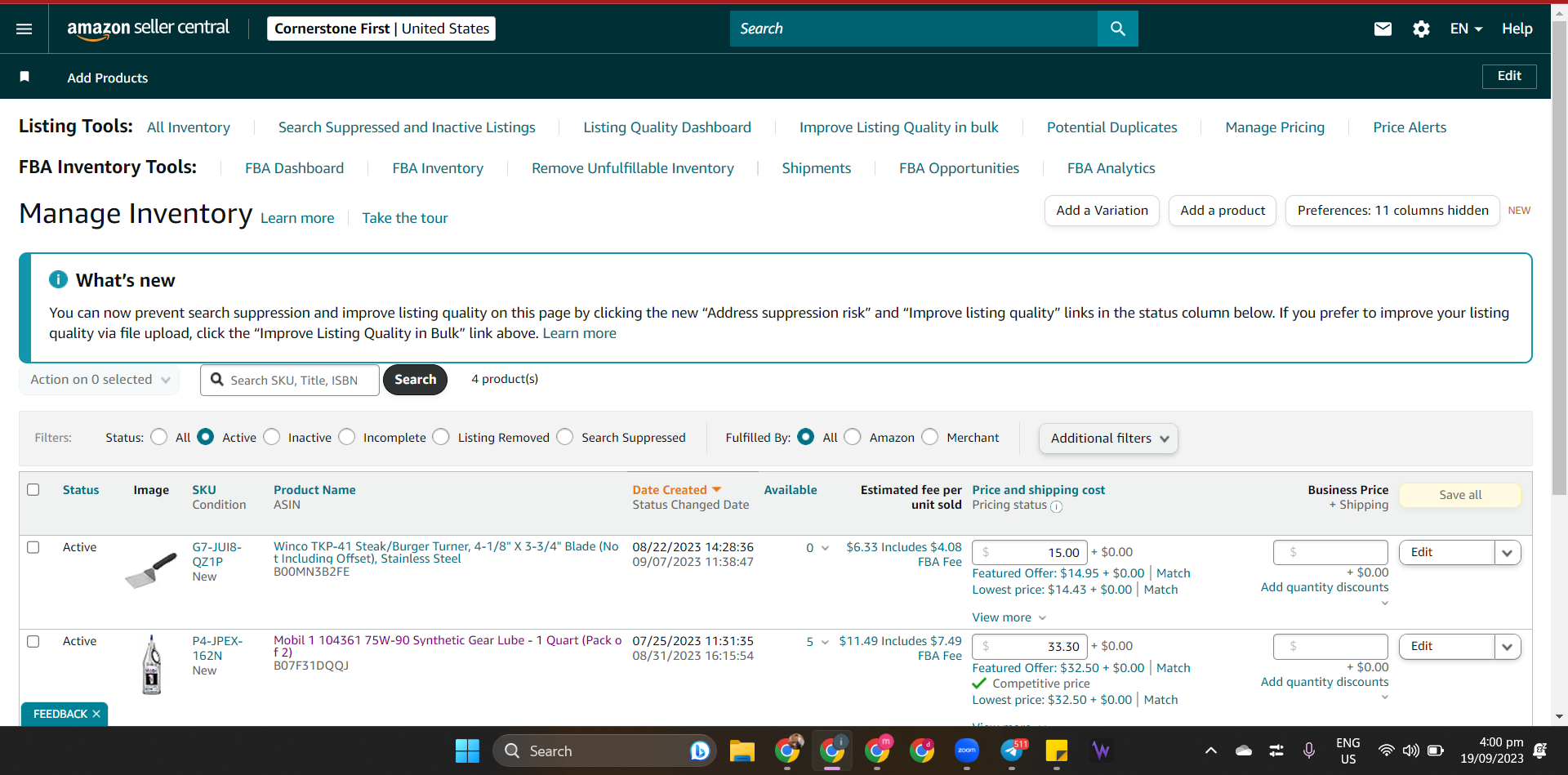Click the Bing icon in the taskbar search
Viewport: 1568px width, 775px height.
point(699,751)
